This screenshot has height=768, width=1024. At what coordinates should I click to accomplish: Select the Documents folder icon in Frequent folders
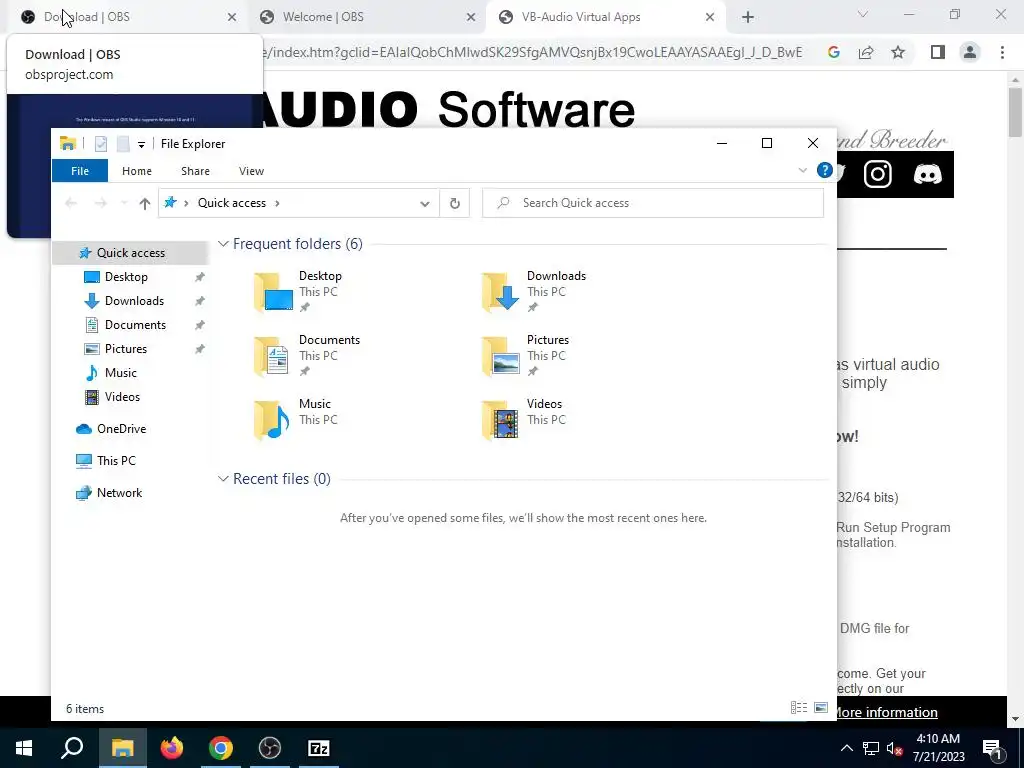[x=272, y=356]
